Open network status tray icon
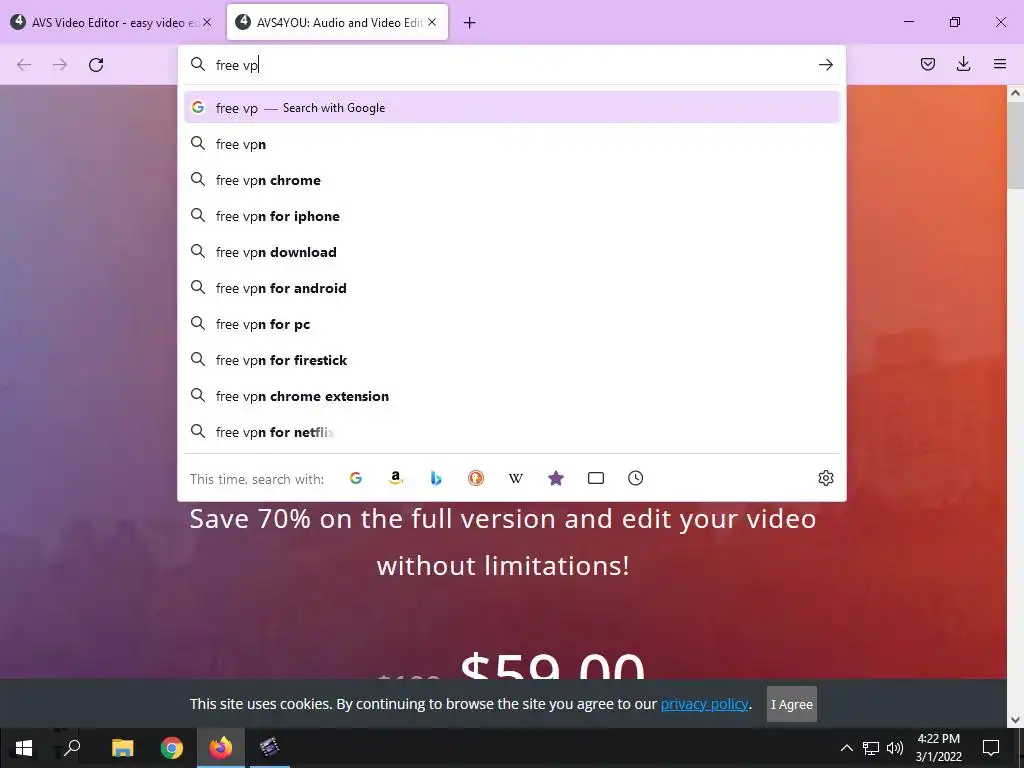Image resolution: width=1024 pixels, height=768 pixels. [871, 748]
